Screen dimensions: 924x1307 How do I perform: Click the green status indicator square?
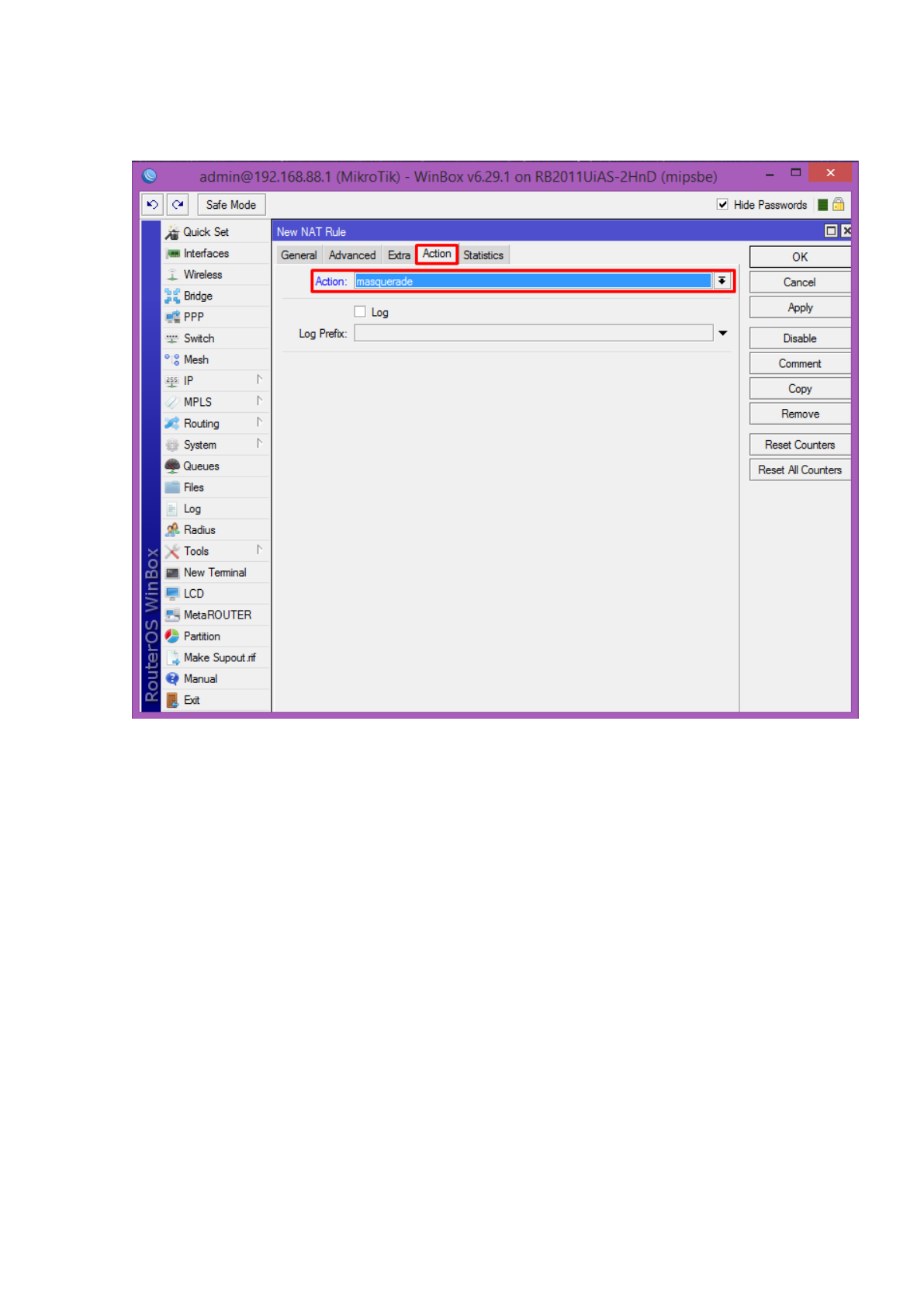[822, 205]
